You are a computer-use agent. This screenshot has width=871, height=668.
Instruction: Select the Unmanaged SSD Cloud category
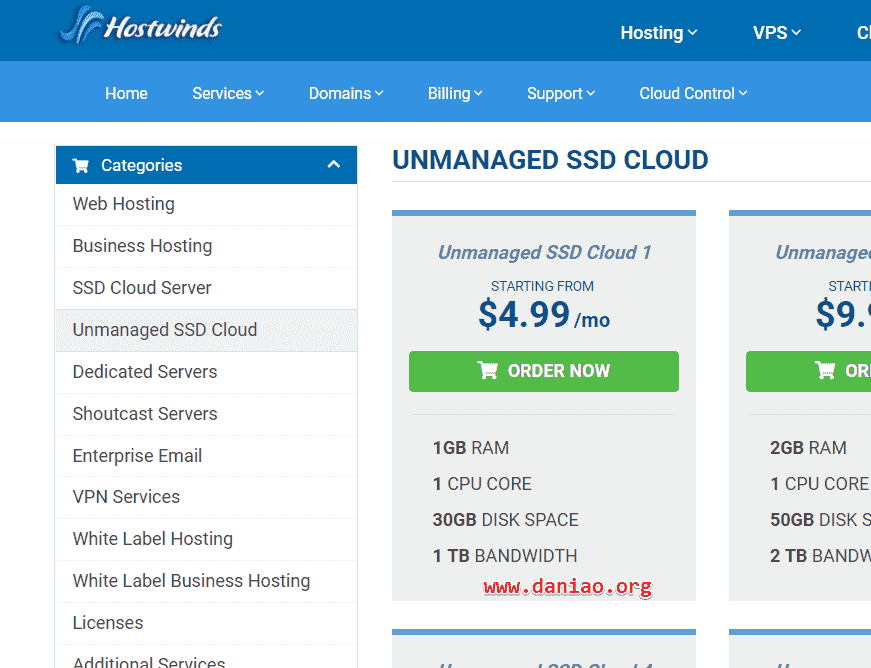coord(206,330)
